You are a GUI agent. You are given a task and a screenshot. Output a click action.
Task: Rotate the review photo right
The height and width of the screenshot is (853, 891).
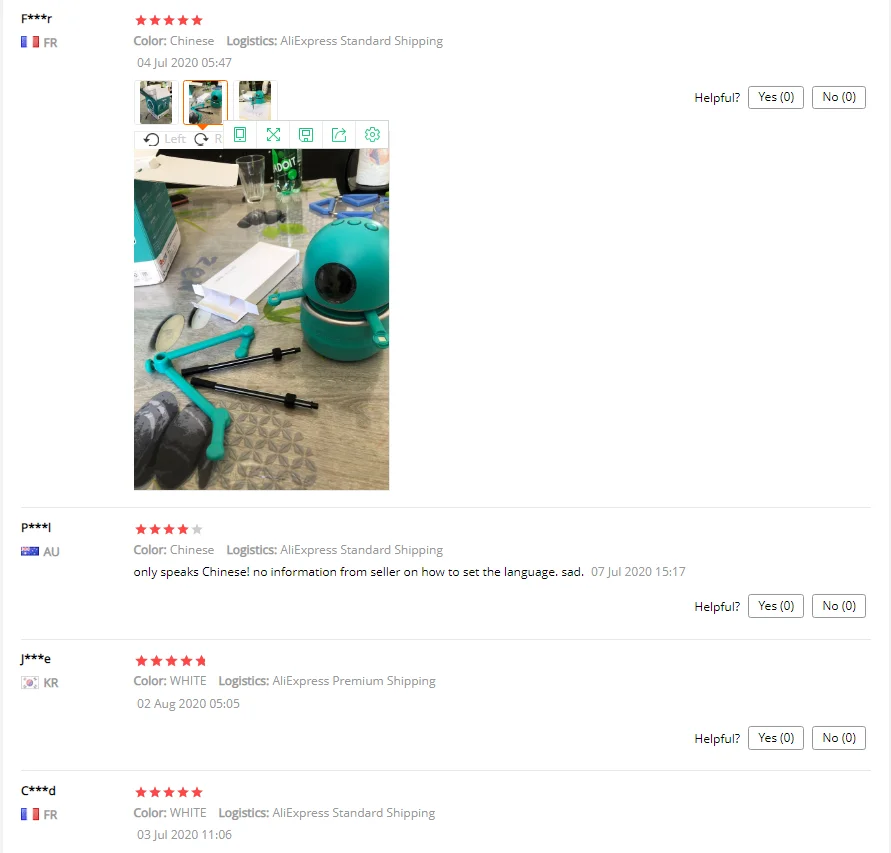208,139
